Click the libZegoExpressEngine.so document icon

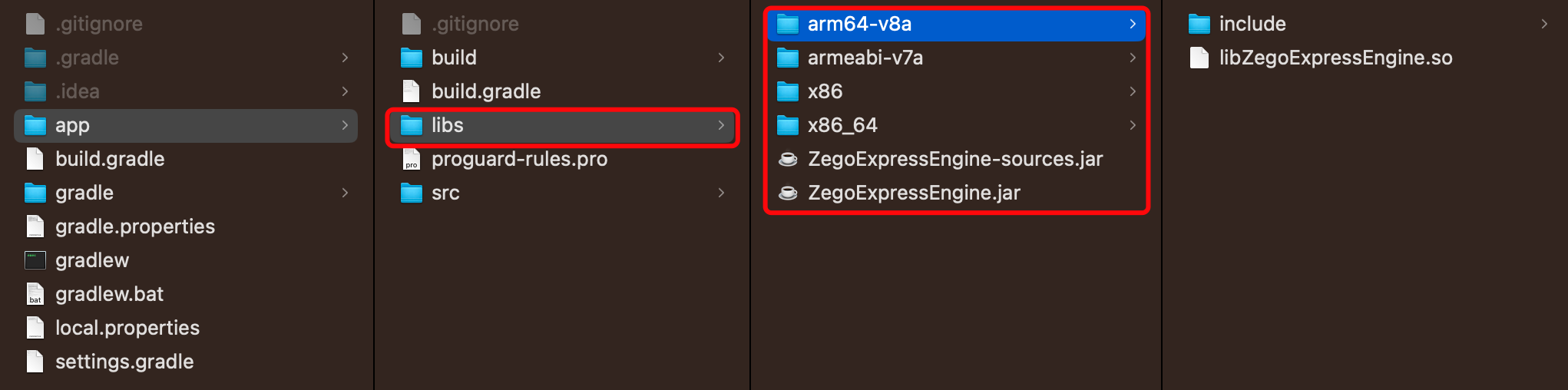point(1199,58)
